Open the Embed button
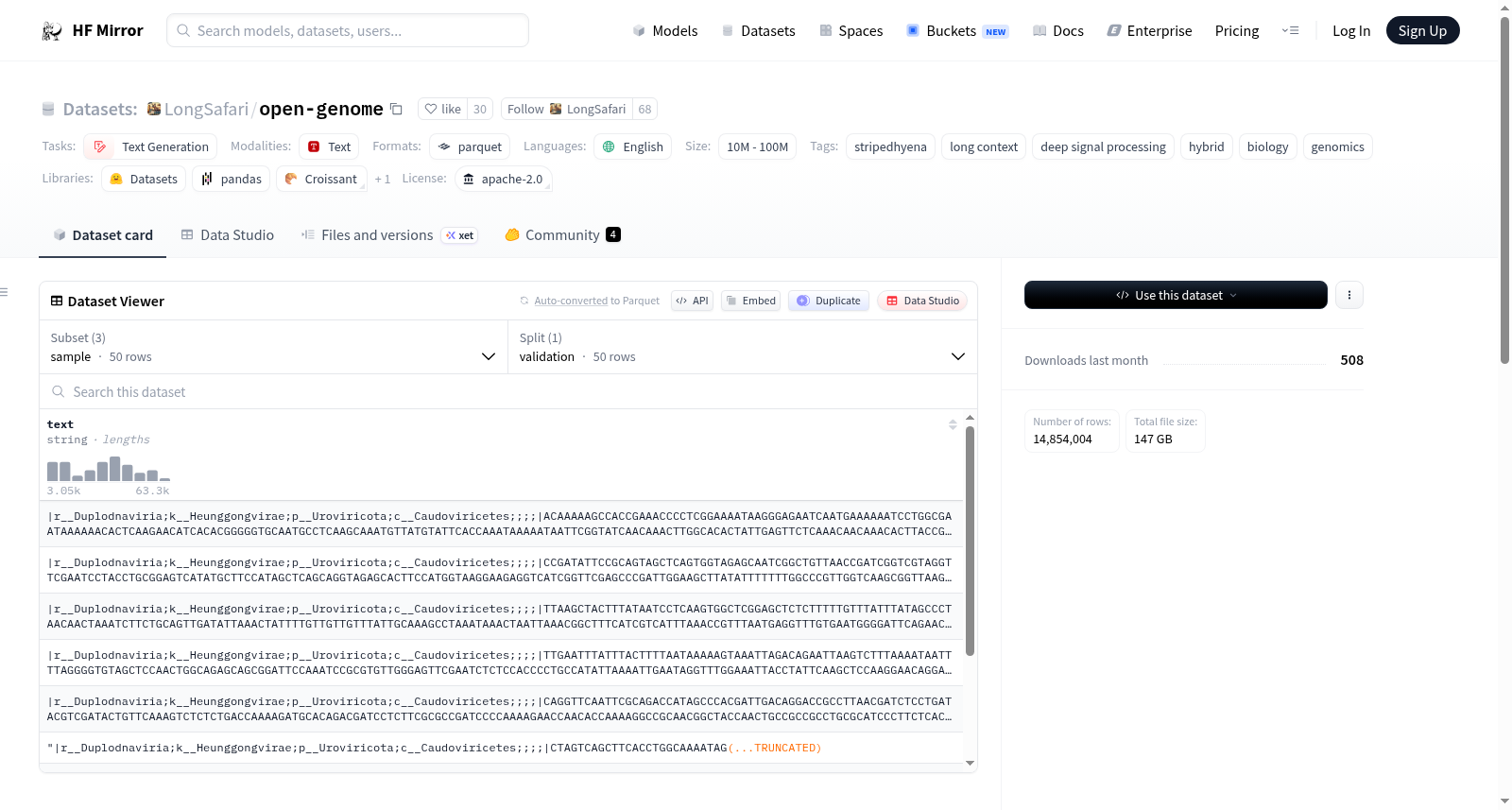Image resolution: width=1512 pixels, height=810 pixels. (750, 301)
